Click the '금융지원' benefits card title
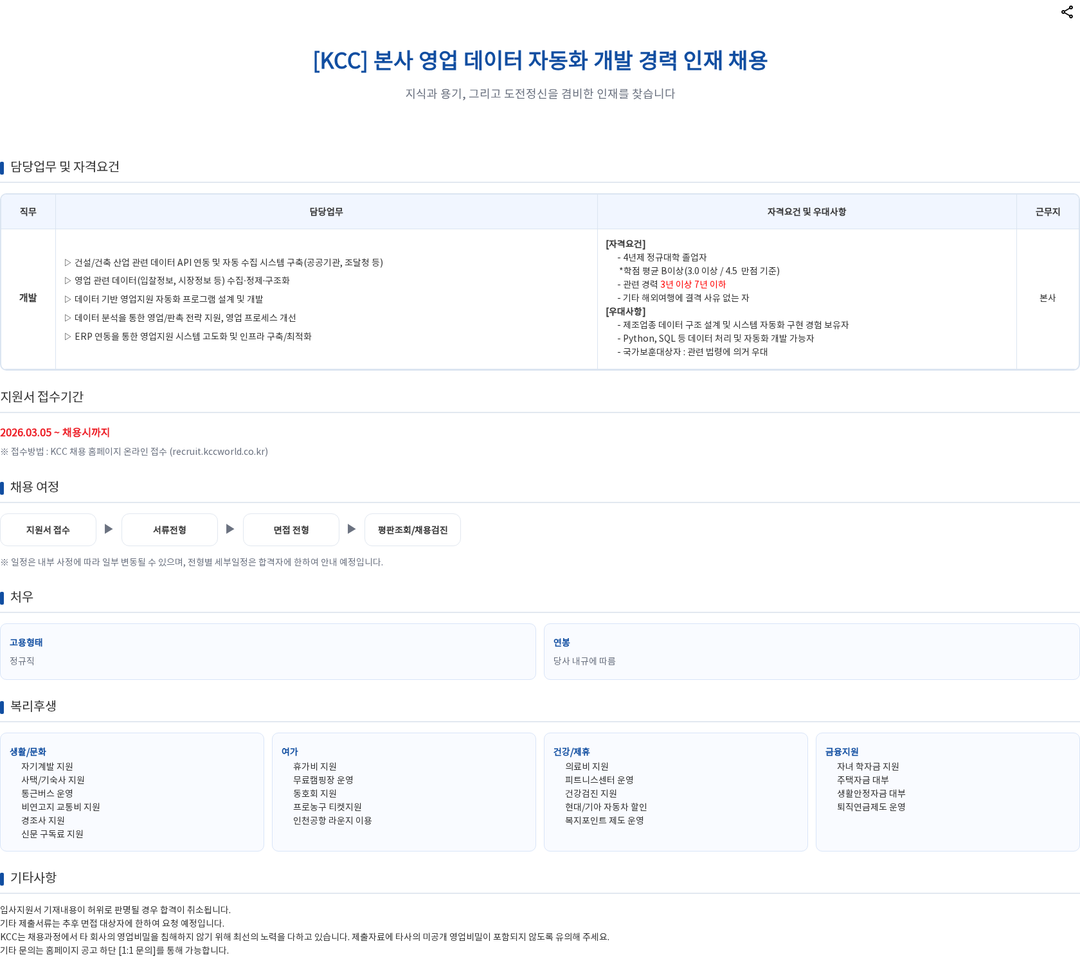The image size is (1080, 976). 842,752
